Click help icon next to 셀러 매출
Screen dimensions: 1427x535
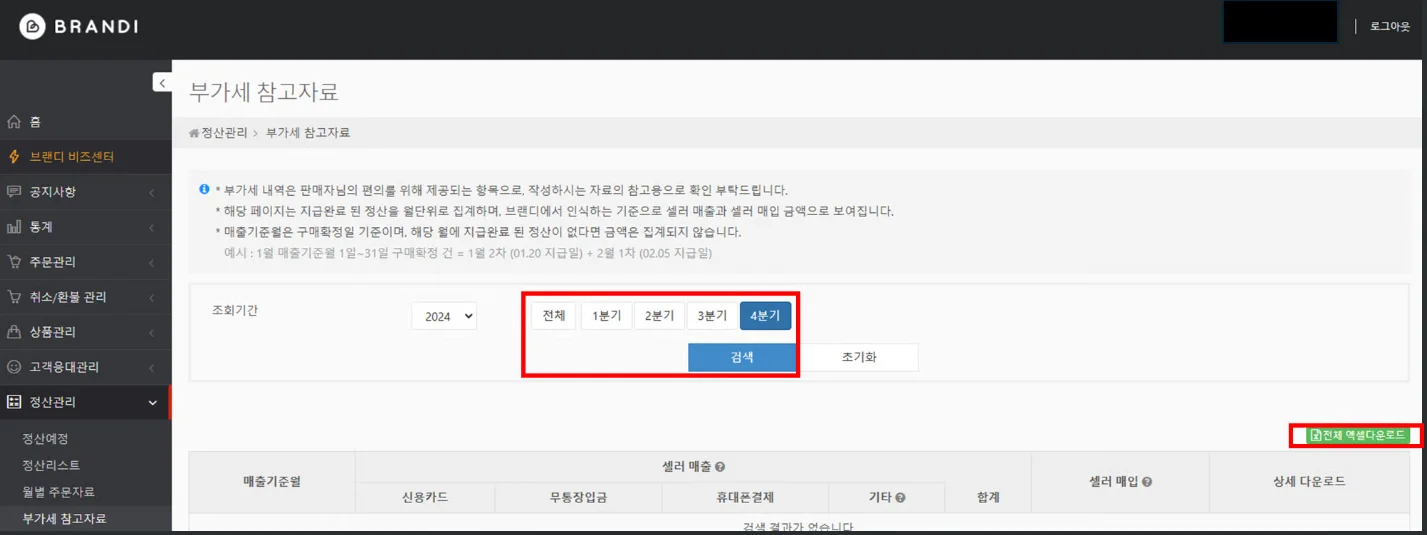coord(720,467)
